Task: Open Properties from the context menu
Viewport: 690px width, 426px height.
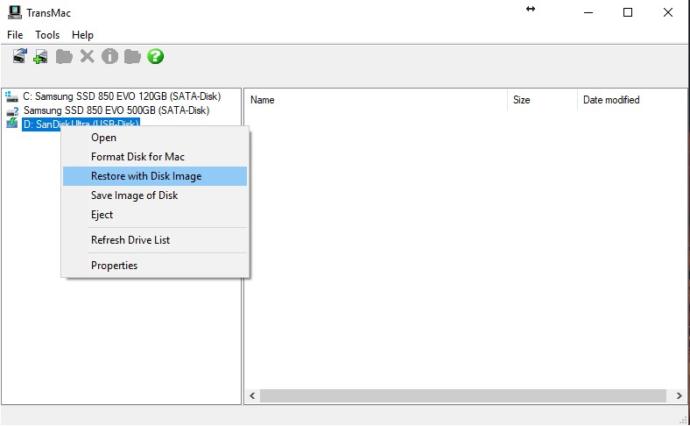Action: (155, 265)
